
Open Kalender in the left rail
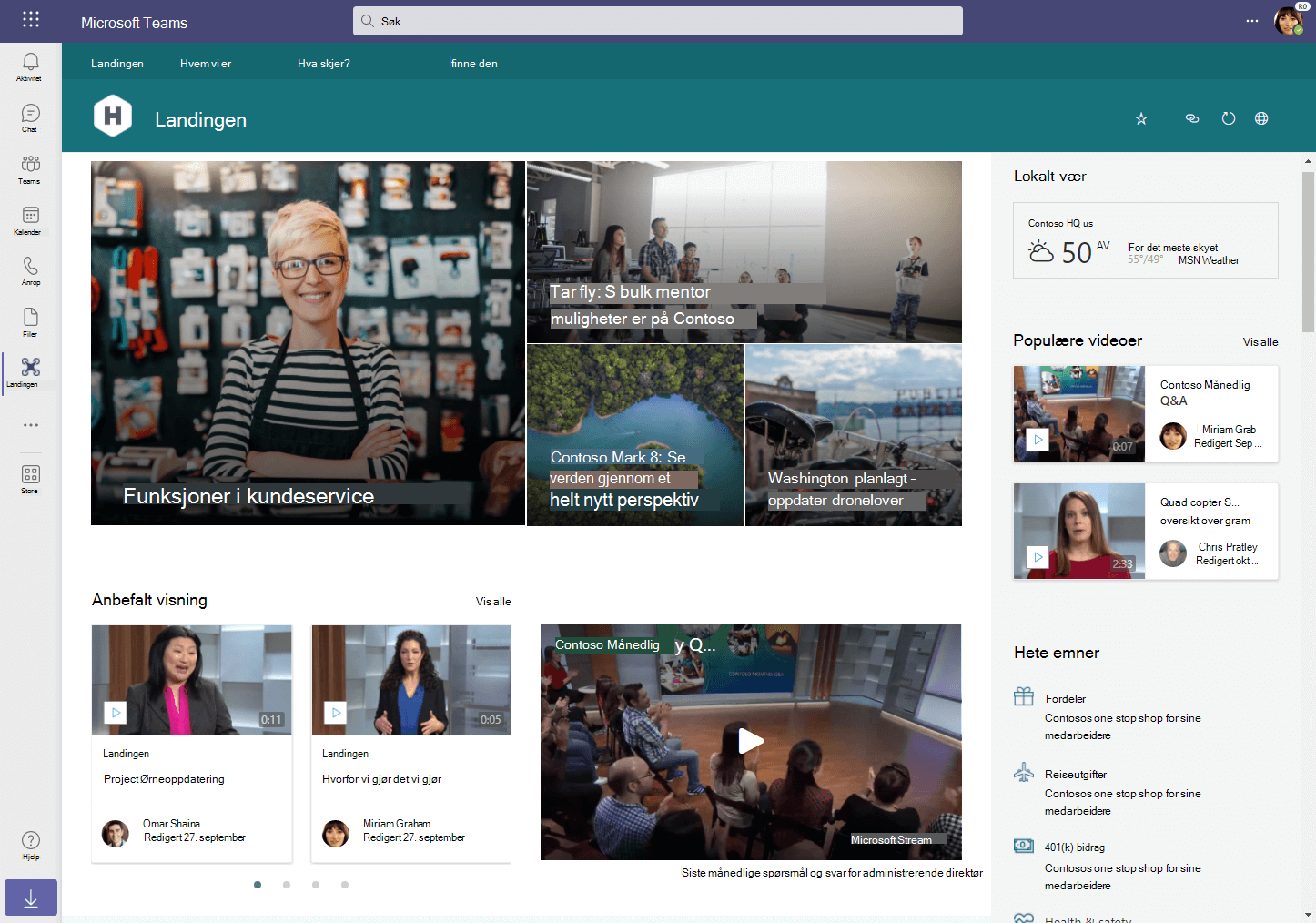coord(30,220)
